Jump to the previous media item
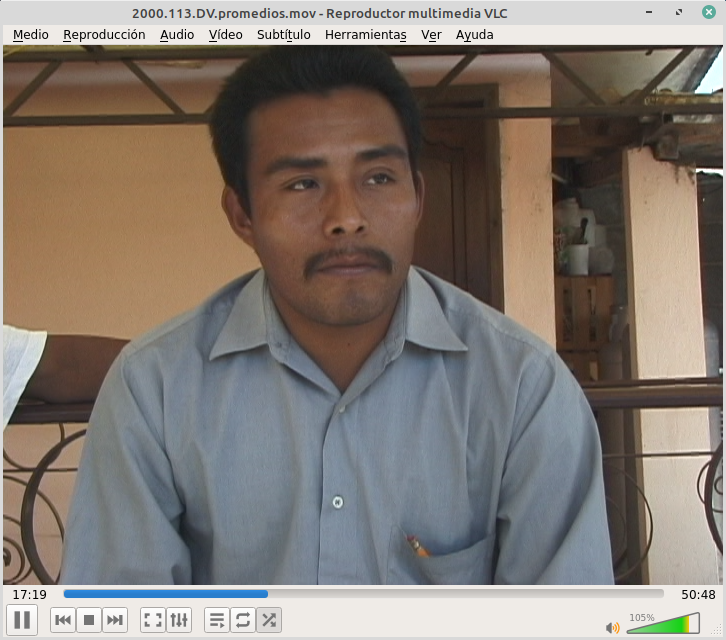 click(x=63, y=620)
